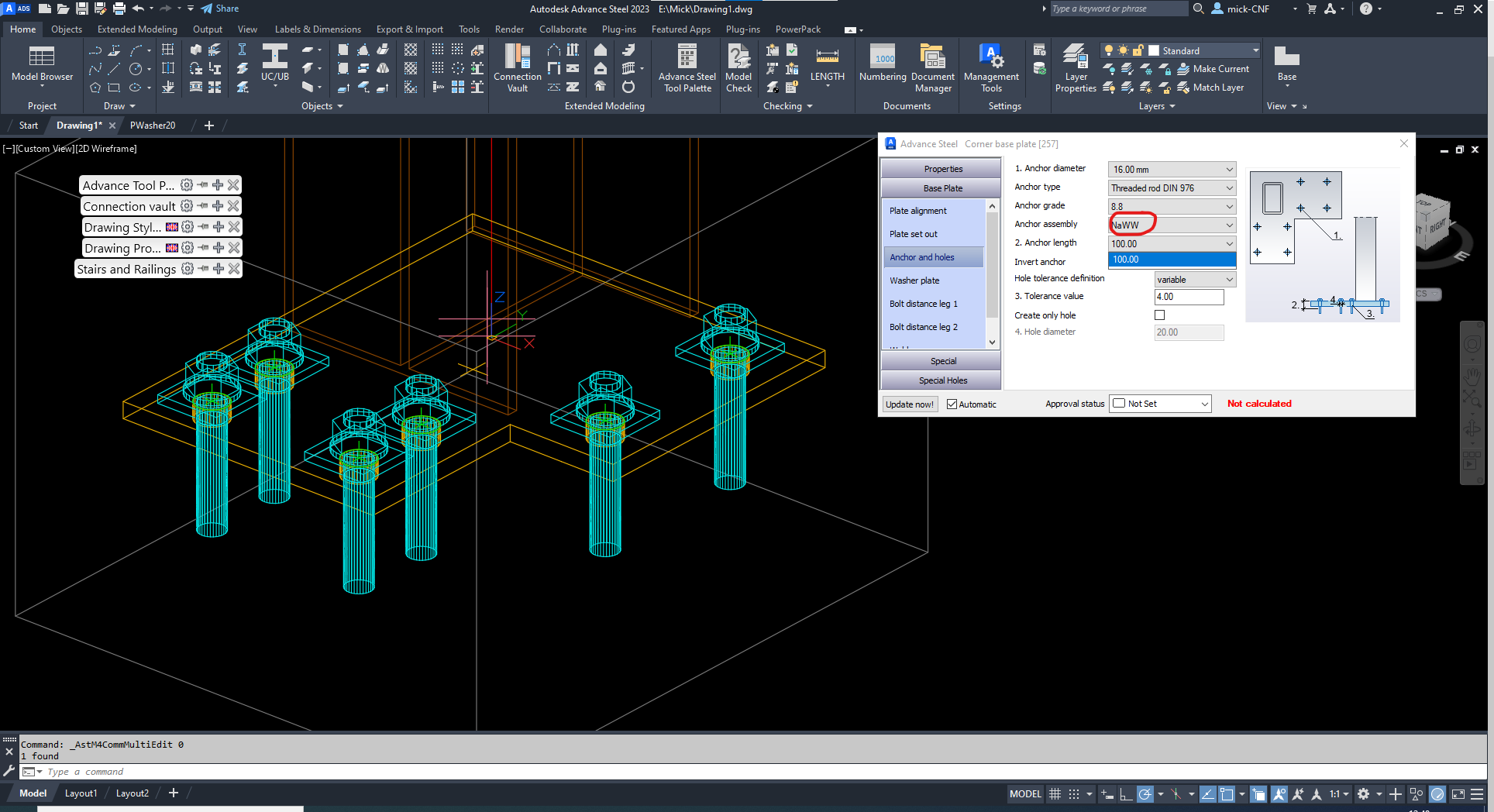
Task: Switch to the Layout1 tab
Action: pos(81,793)
